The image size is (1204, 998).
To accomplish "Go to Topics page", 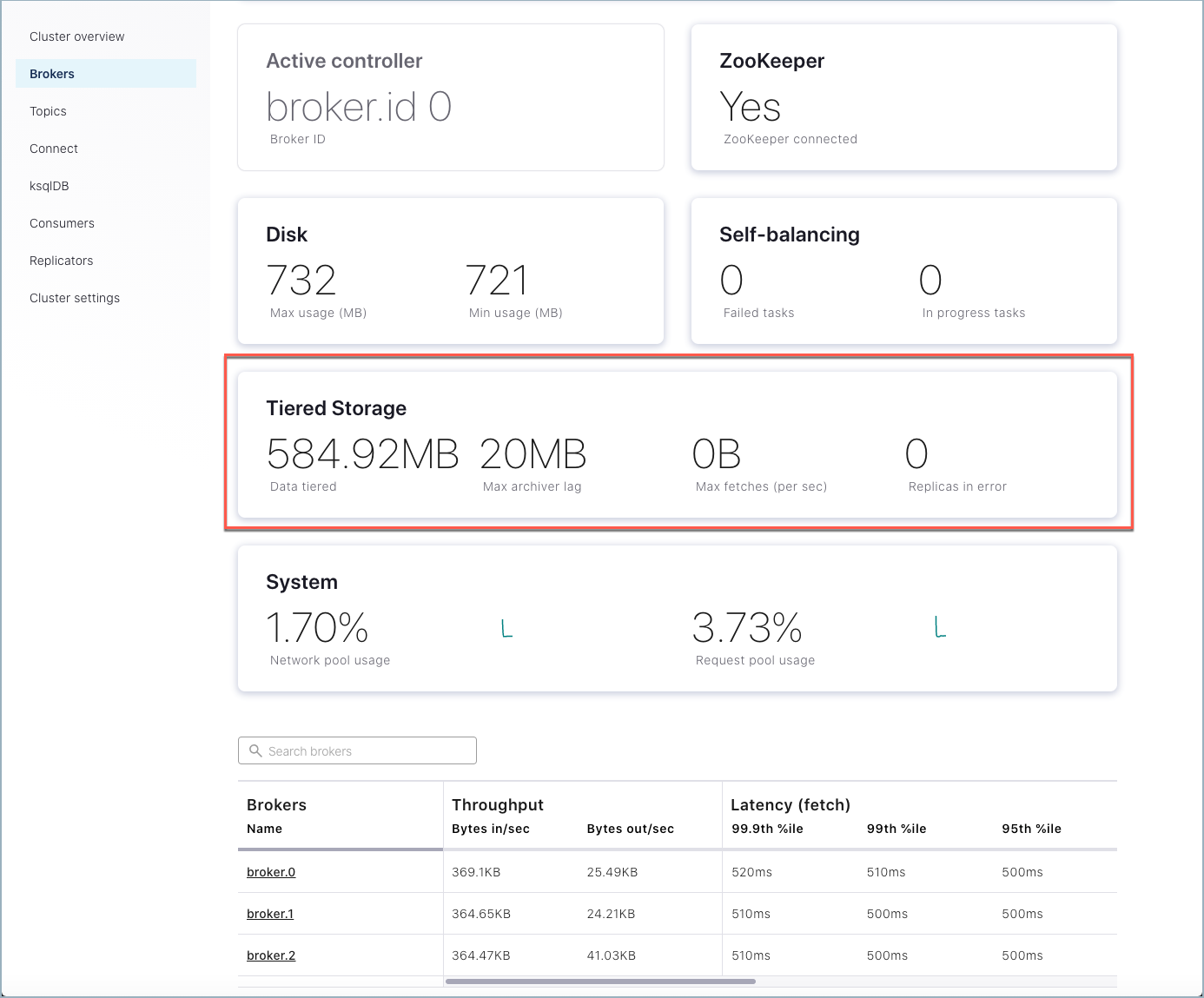I will pyautogui.click(x=49, y=111).
